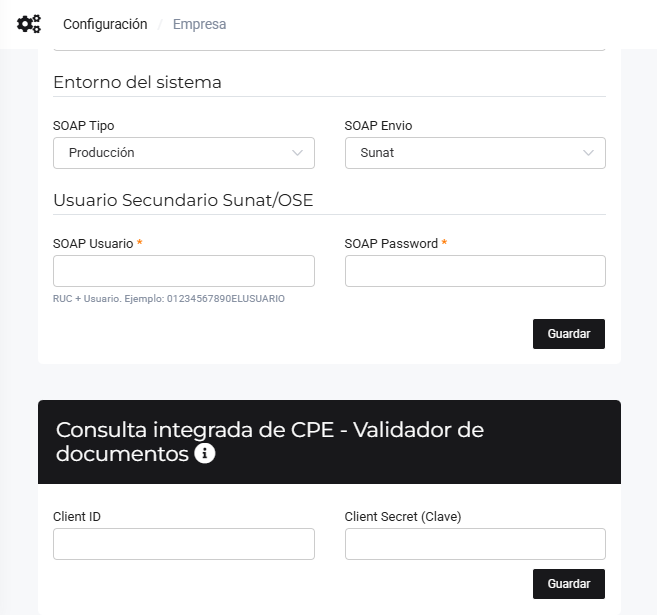The height and width of the screenshot is (615, 657).
Task: Click the Client Secret (Clave) label
Action: tap(403, 517)
